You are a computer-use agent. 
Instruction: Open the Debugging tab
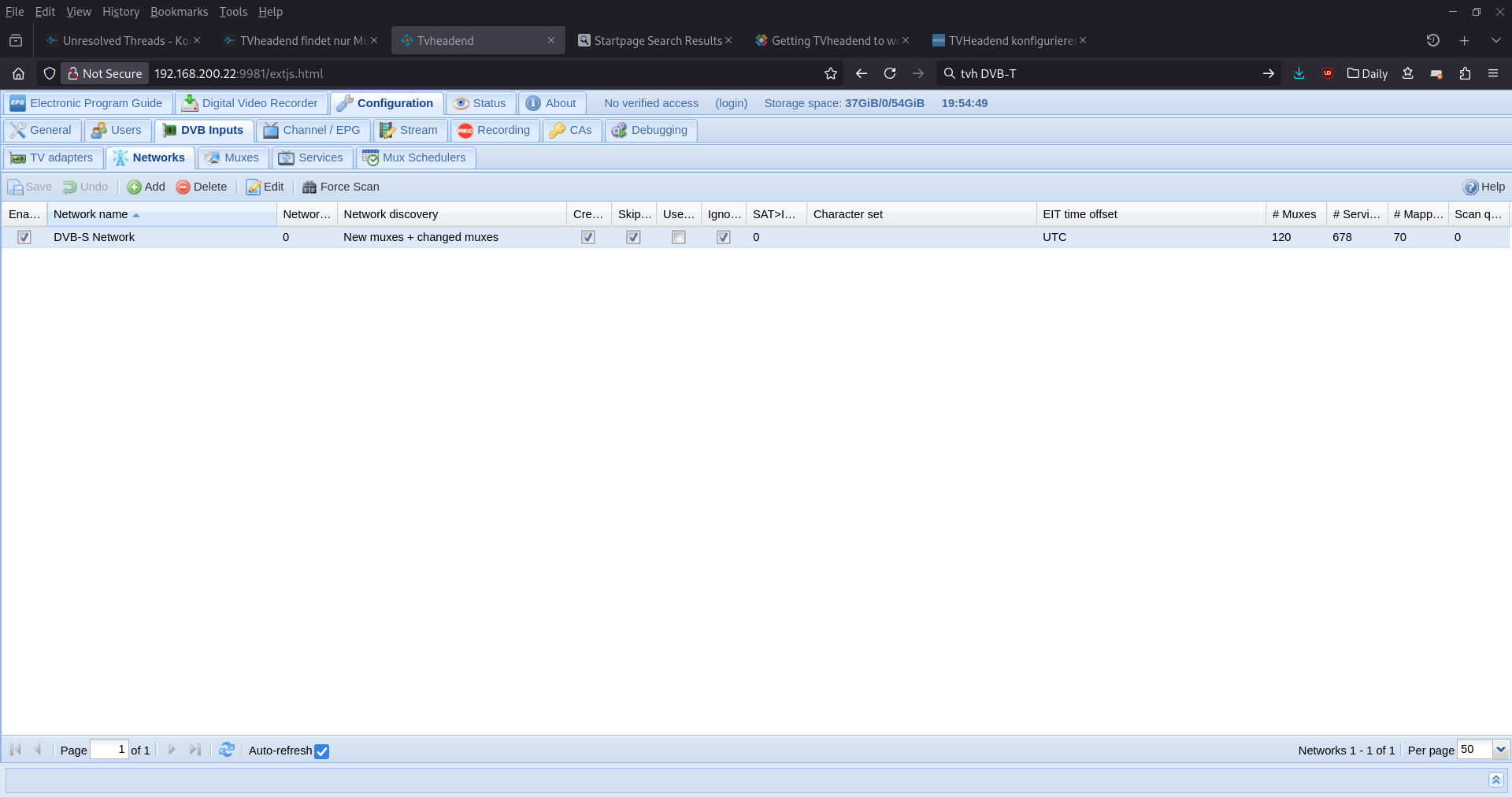click(x=650, y=131)
